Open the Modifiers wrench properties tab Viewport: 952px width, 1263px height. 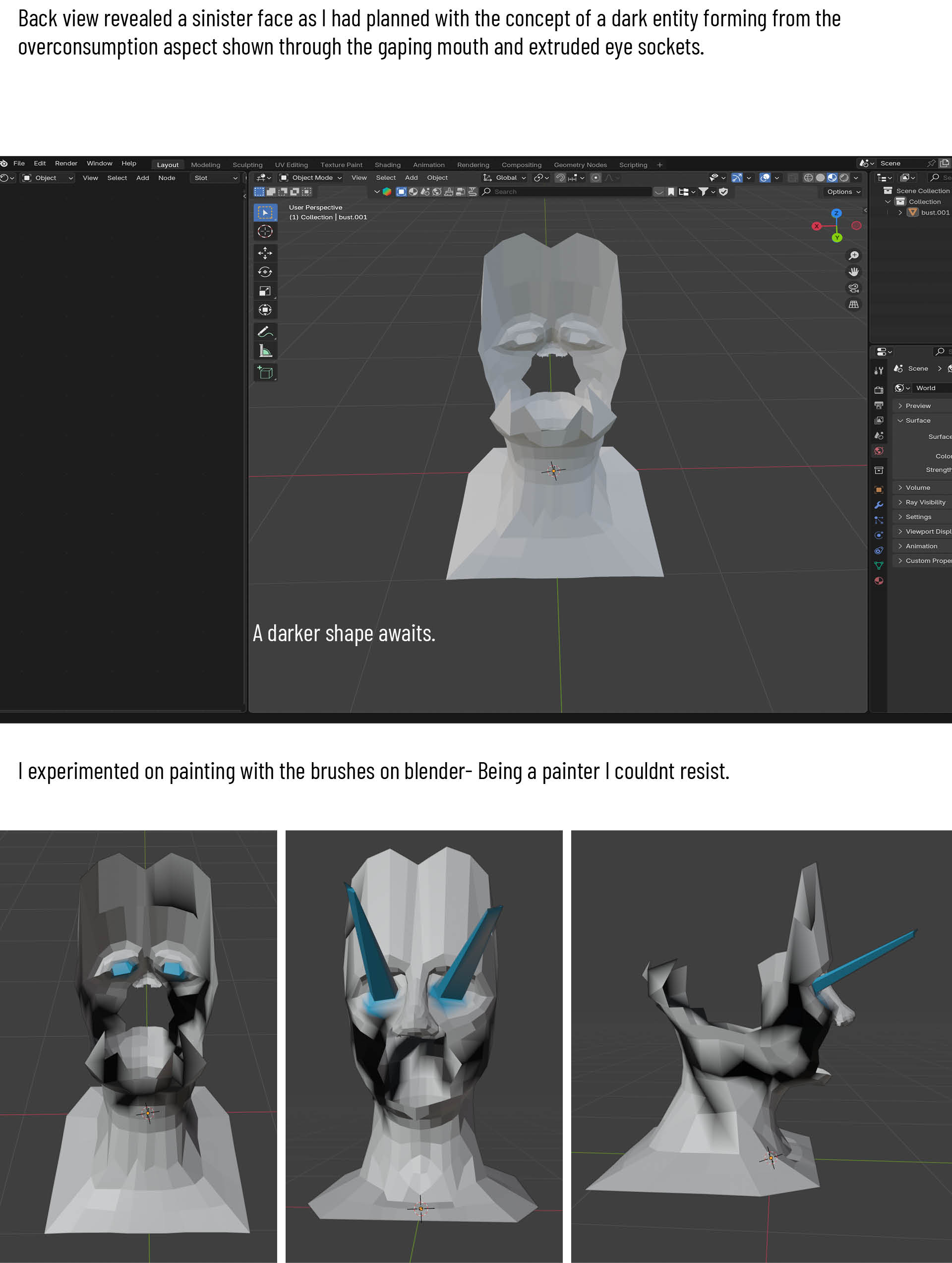point(879,505)
